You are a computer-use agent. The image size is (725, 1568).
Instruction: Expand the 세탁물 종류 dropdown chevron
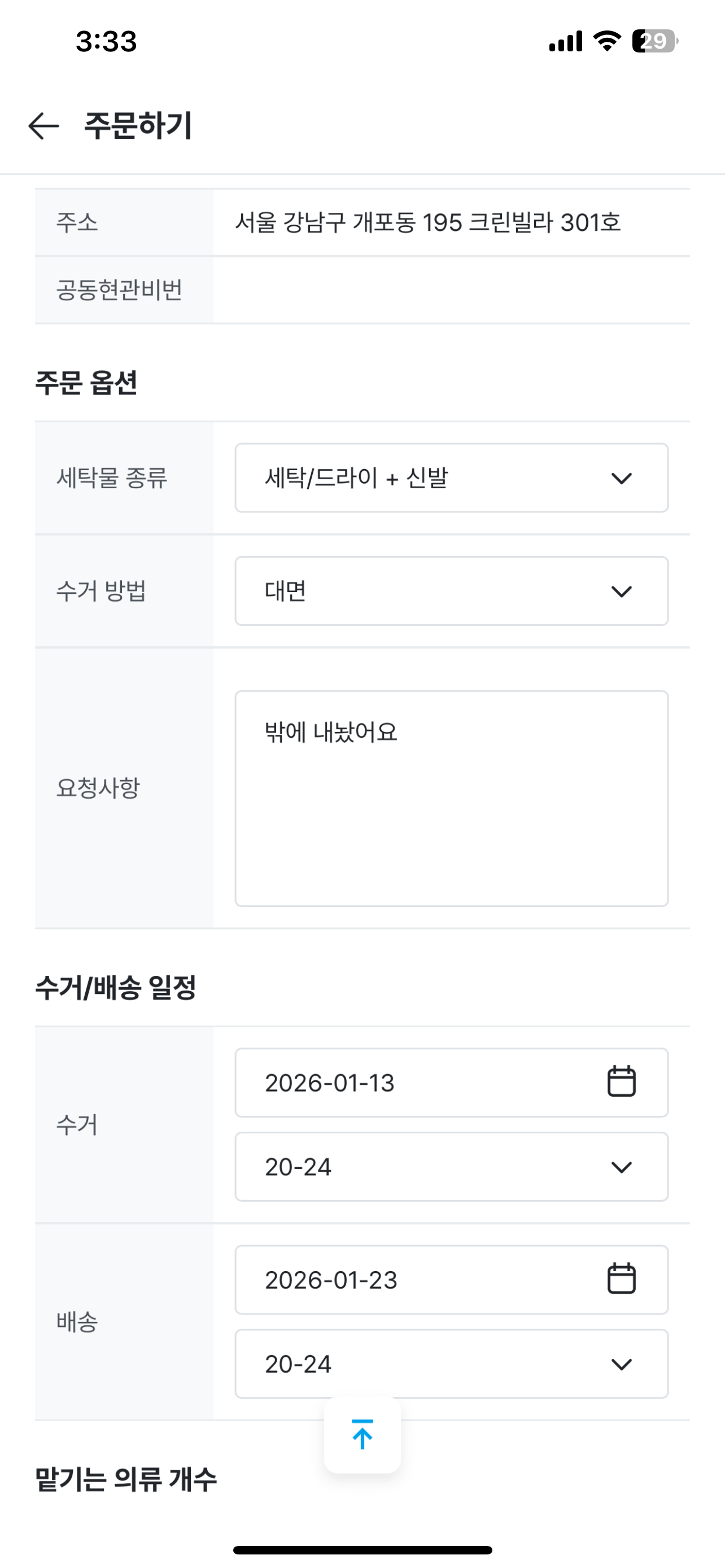point(621,478)
